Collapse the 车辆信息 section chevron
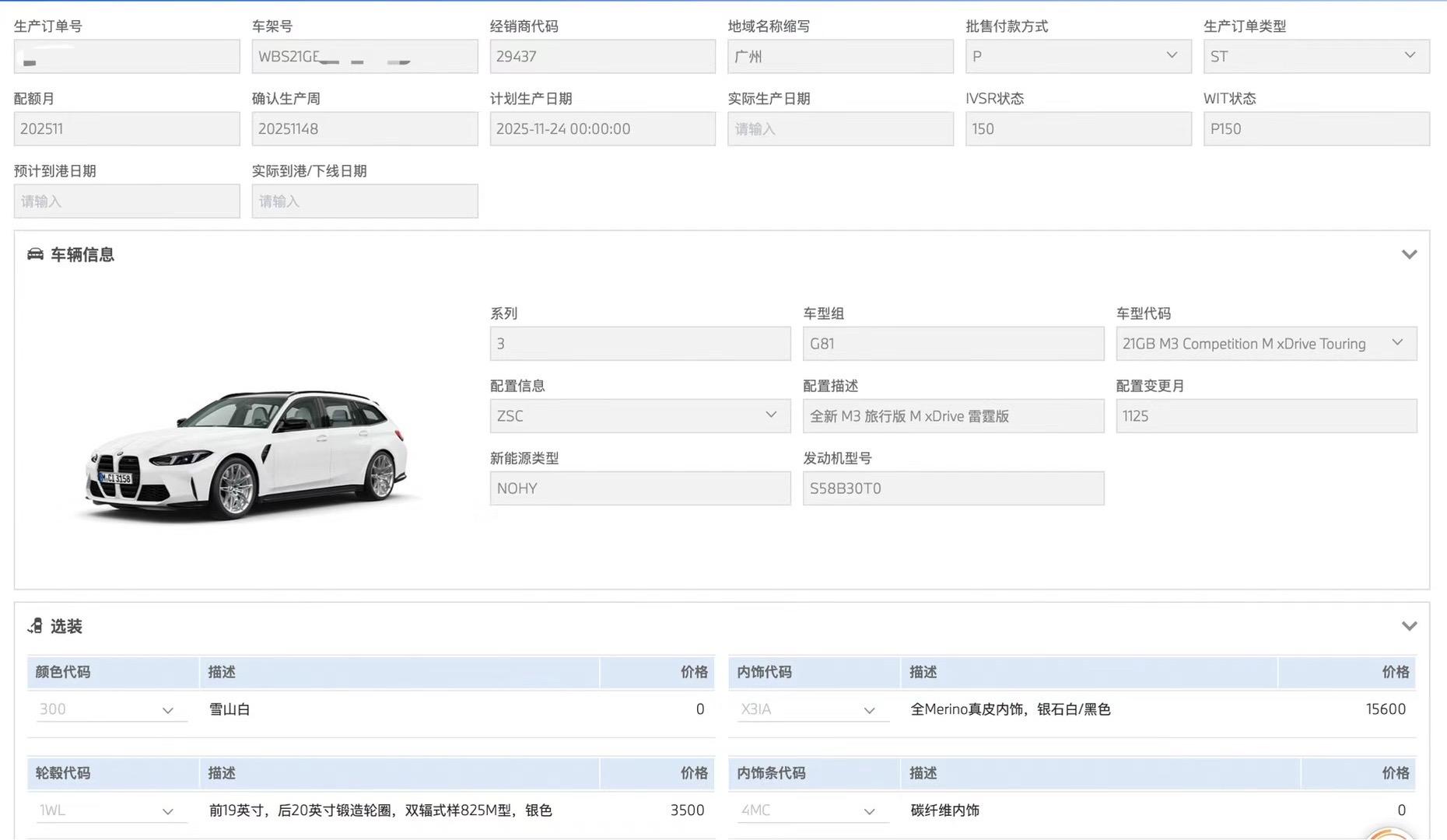Image resolution: width=1447 pixels, height=840 pixels. pyautogui.click(x=1409, y=254)
